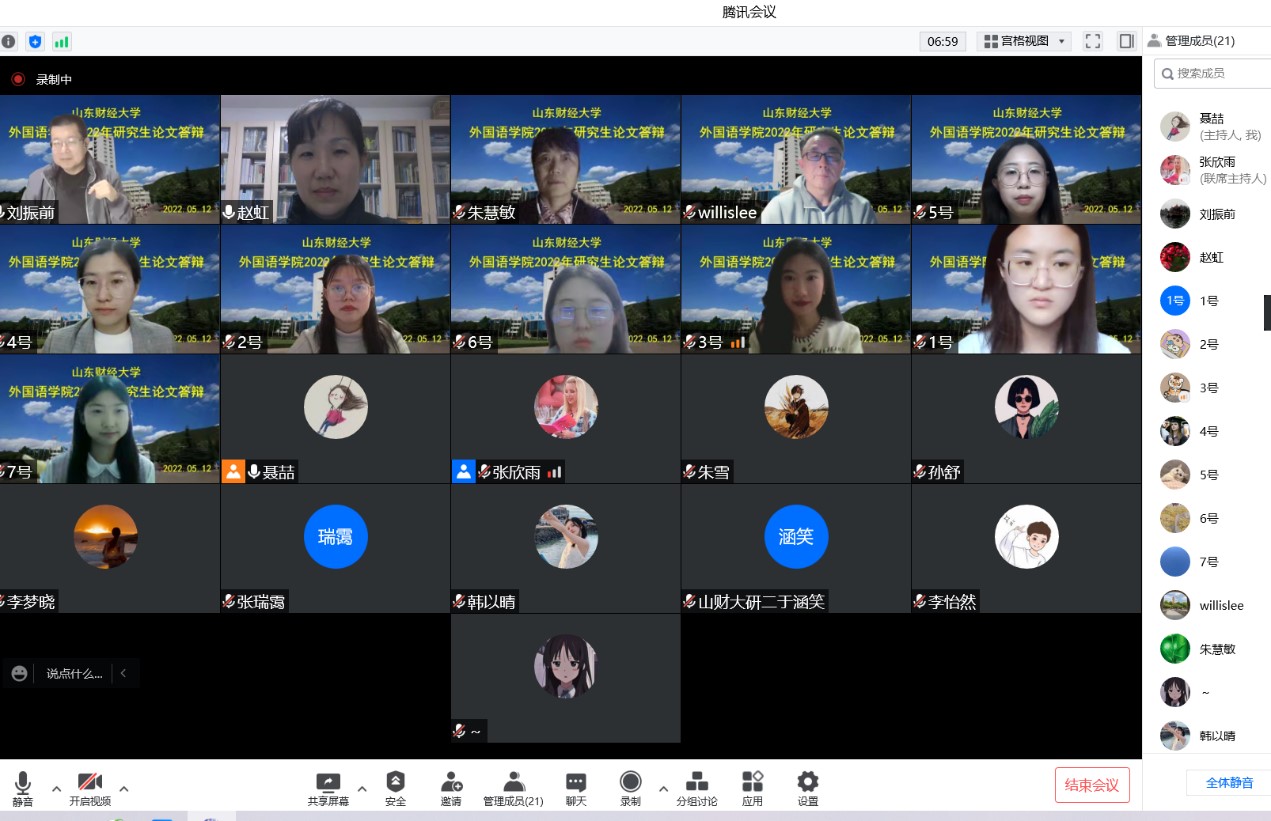Toggle the microphone mute button

pyautogui.click(x=22, y=782)
